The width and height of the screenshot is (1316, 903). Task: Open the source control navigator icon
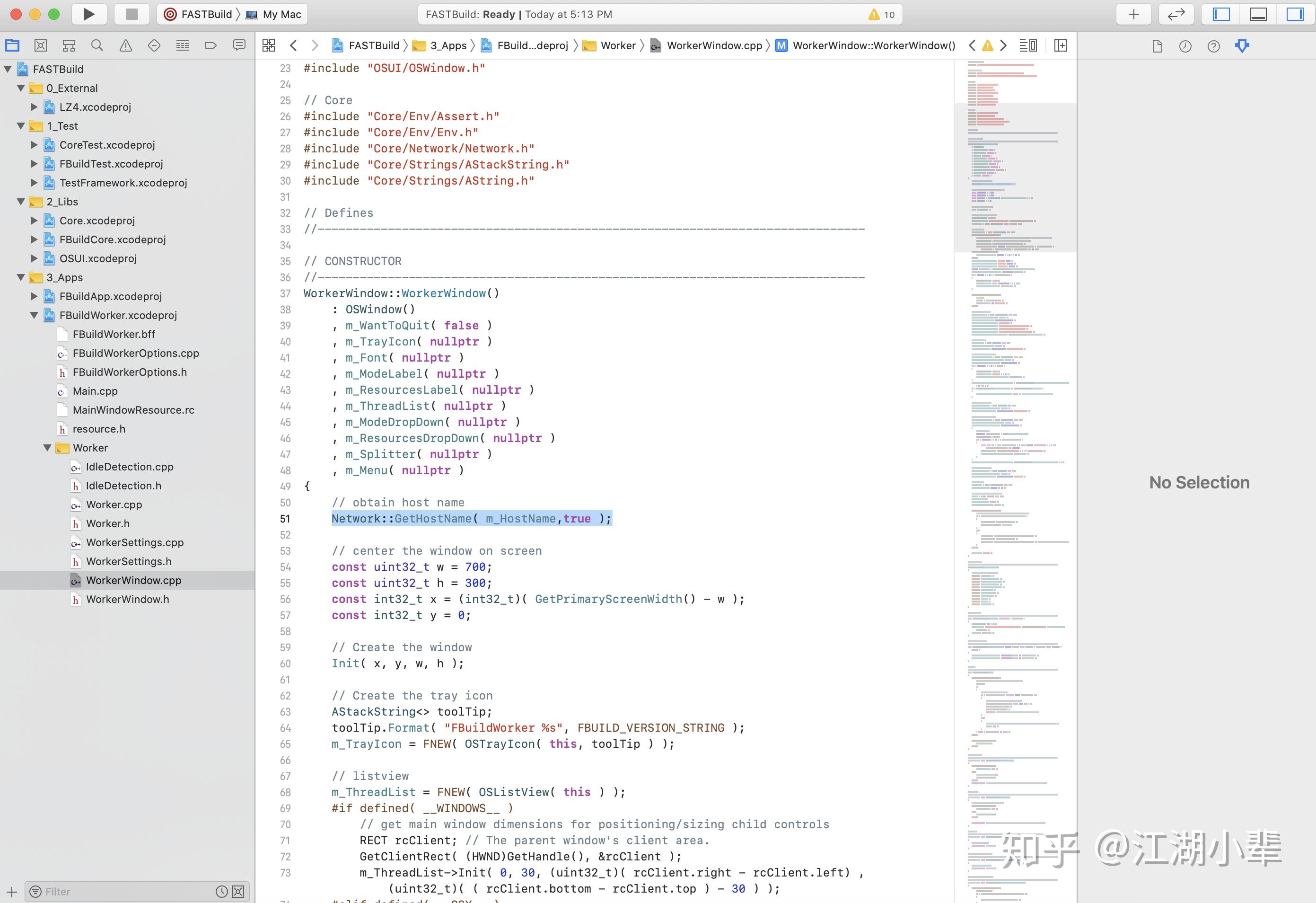[40, 45]
